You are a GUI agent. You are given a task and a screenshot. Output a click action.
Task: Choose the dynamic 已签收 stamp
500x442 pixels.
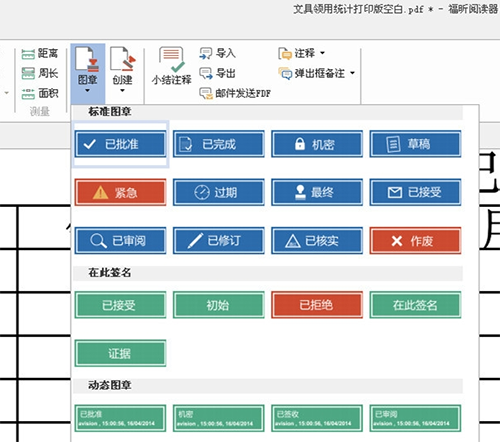(x=317, y=418)
